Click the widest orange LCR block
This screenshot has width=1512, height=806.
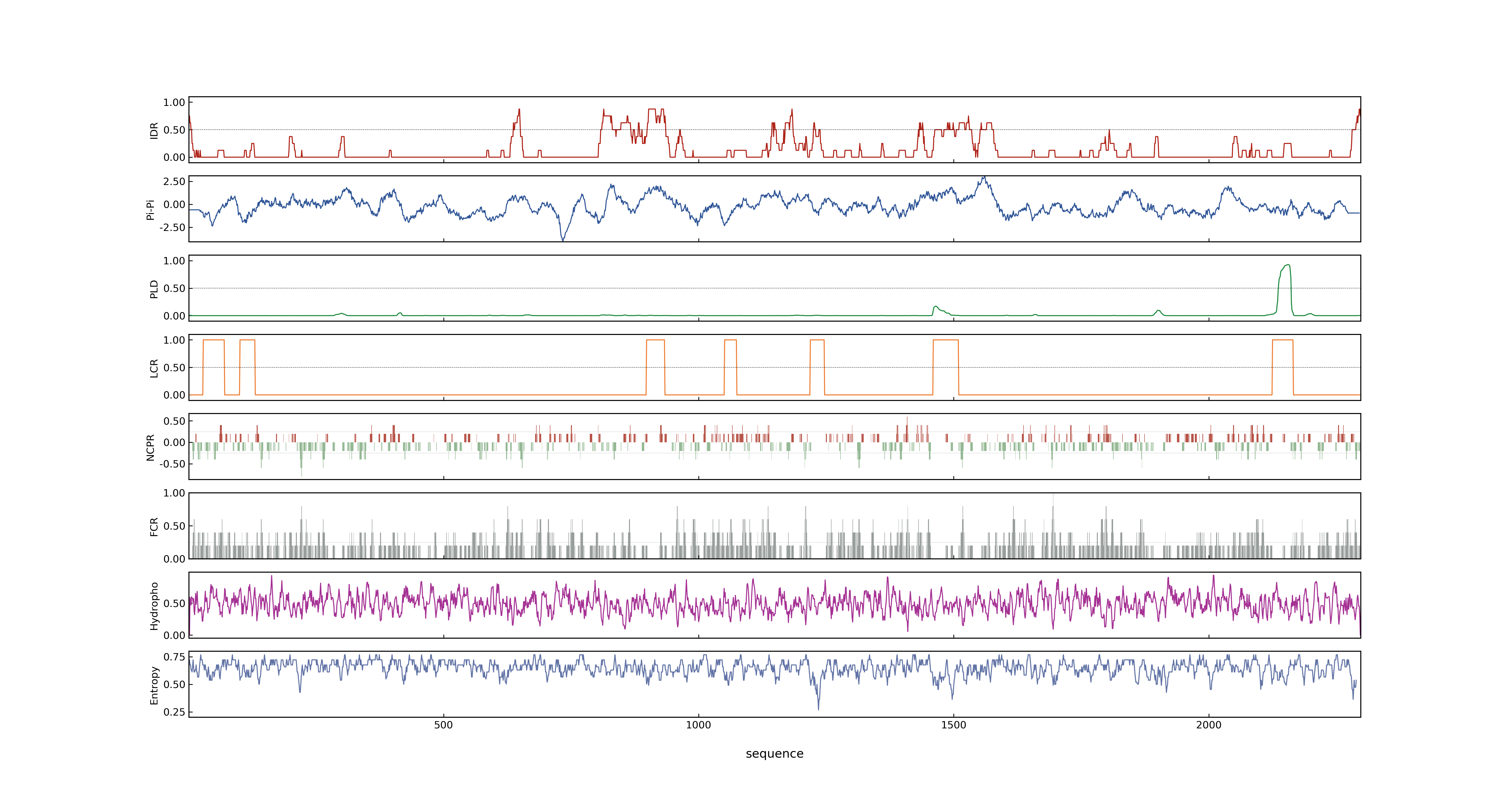click(x=946, y=367)
